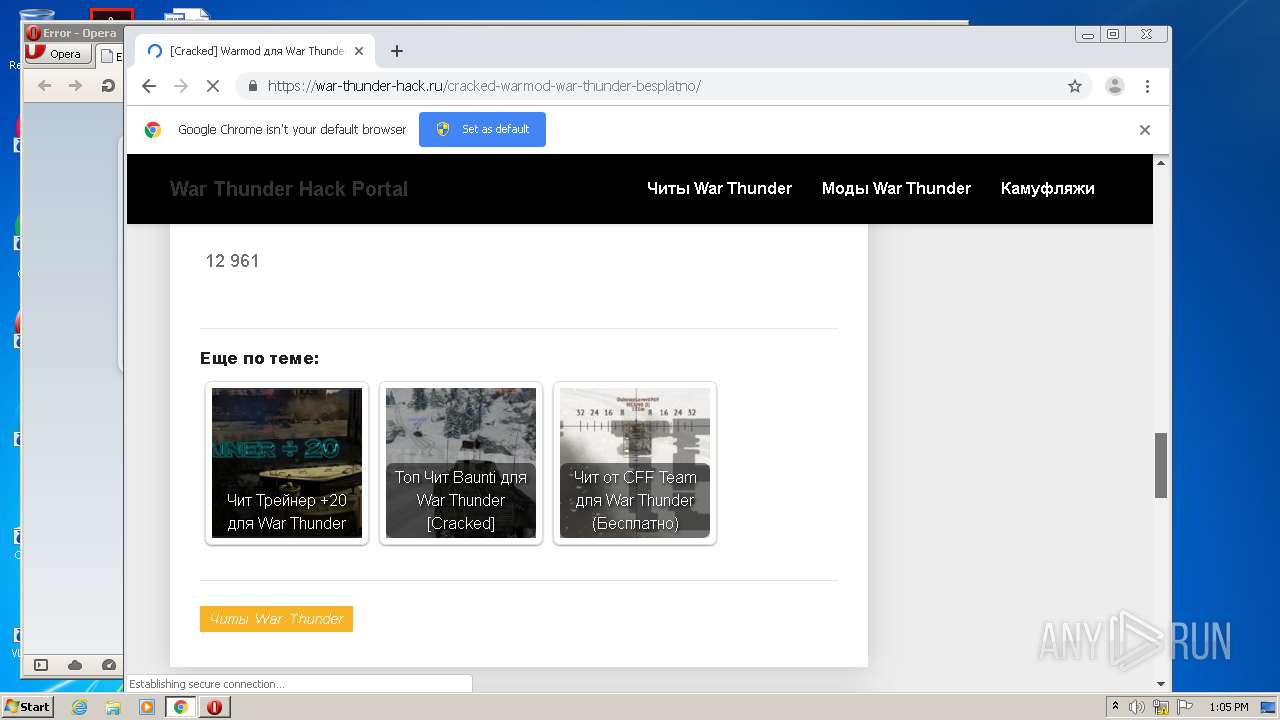Open Chrome's three-dot menu
Screen dimensions: 1280x720
1147,86
